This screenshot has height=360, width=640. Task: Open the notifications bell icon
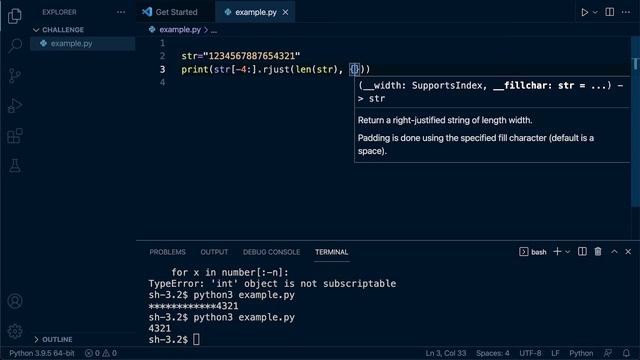pyautogui.click(x=626, y=353)
